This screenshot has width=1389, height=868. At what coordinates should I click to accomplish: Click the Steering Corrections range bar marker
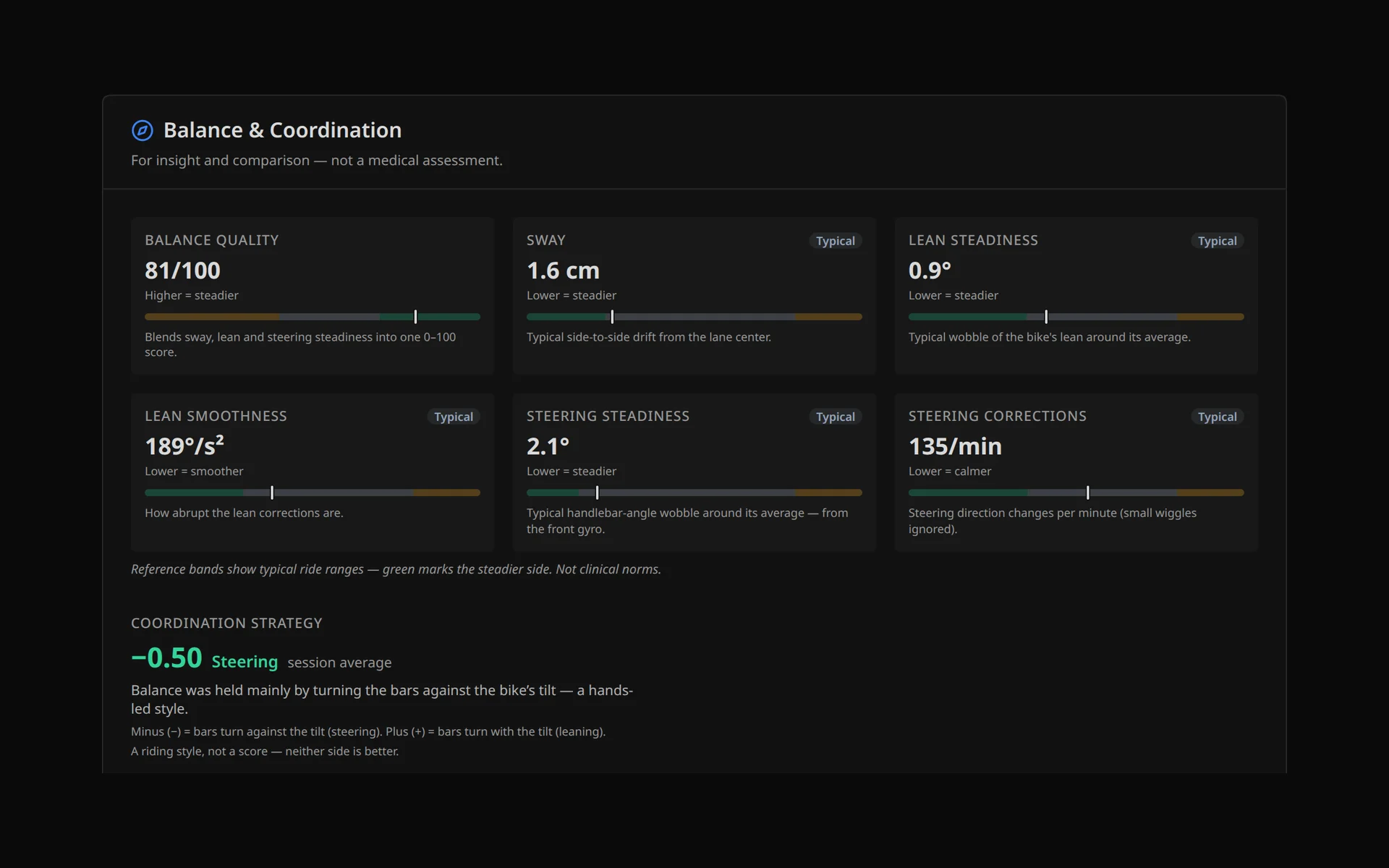click(x=1087, y=493)
